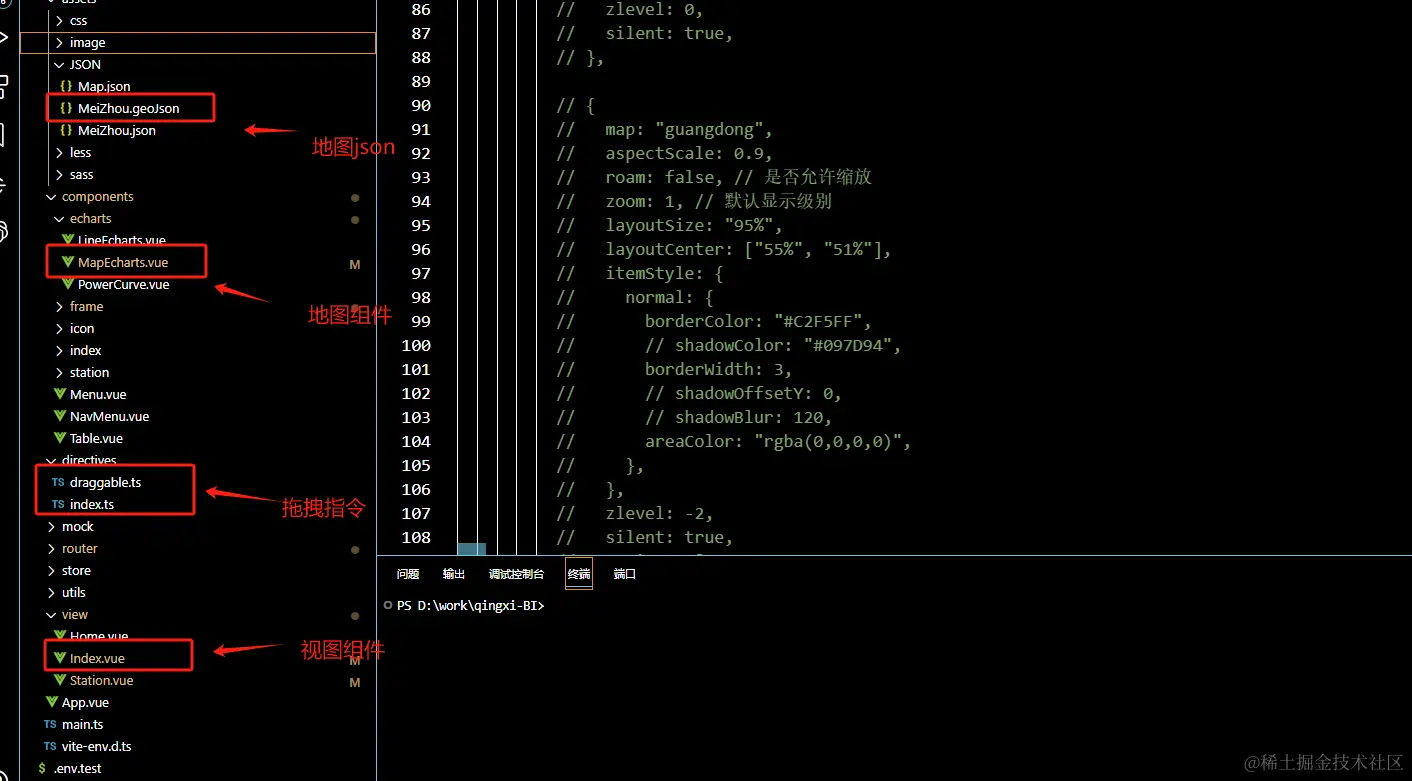Click line number 100 in the gutter
Viewport: 1412px width, 781px height.
click(x=416, y=346)
